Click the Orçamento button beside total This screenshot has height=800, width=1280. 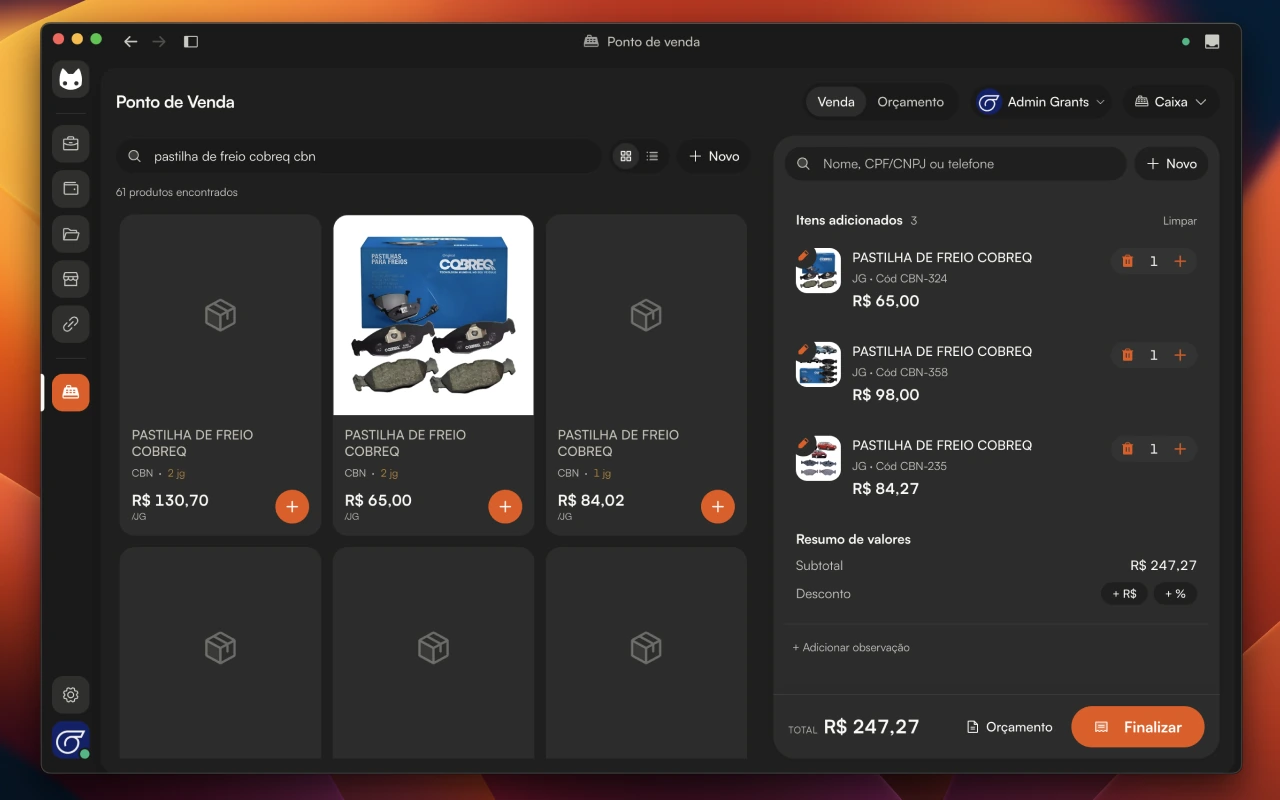tap(1009, 727)
